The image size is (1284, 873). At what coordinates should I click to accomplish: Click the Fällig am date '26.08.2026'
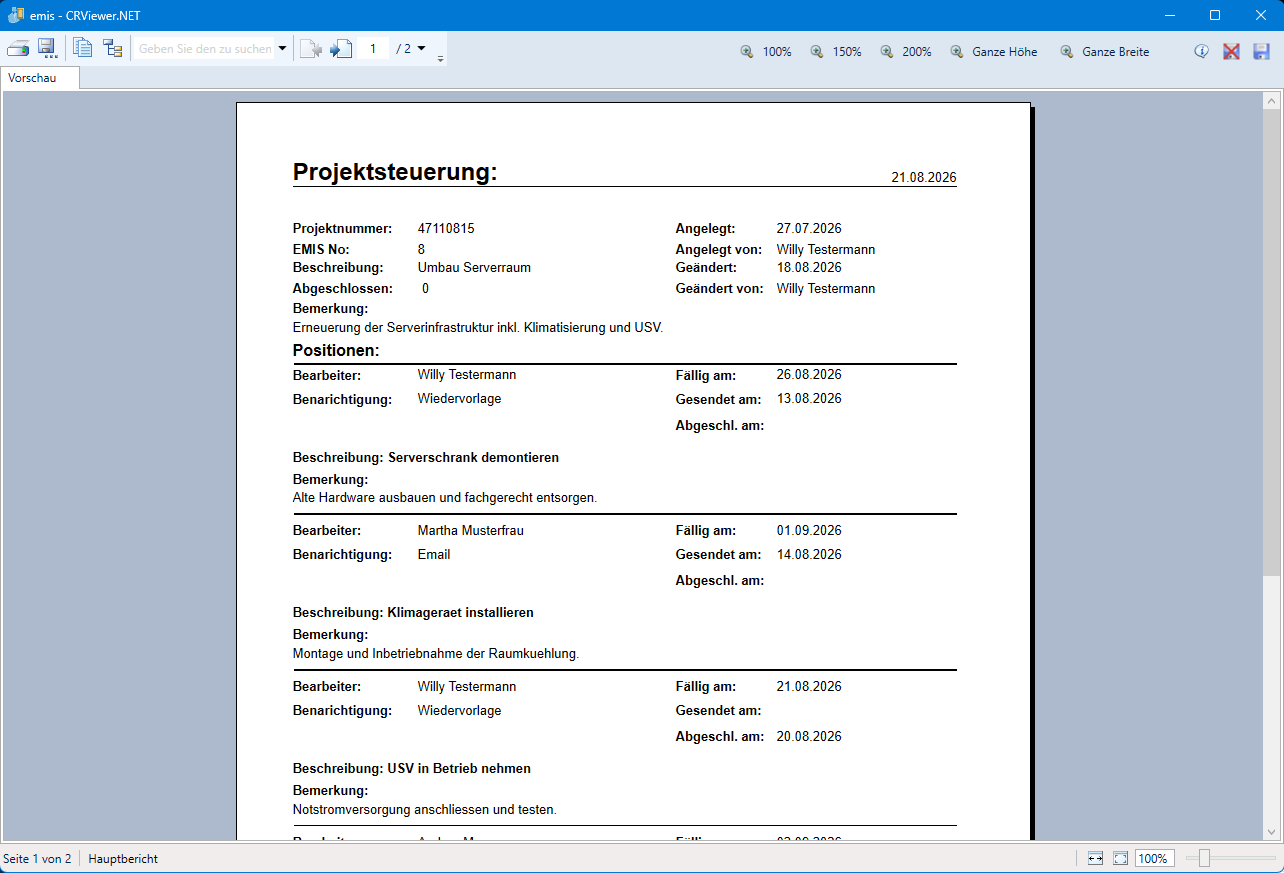coord(809,374)
